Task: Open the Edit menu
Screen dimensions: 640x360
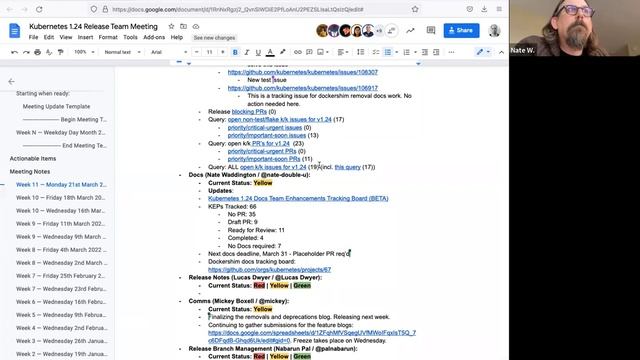Action: coord(49,37)
